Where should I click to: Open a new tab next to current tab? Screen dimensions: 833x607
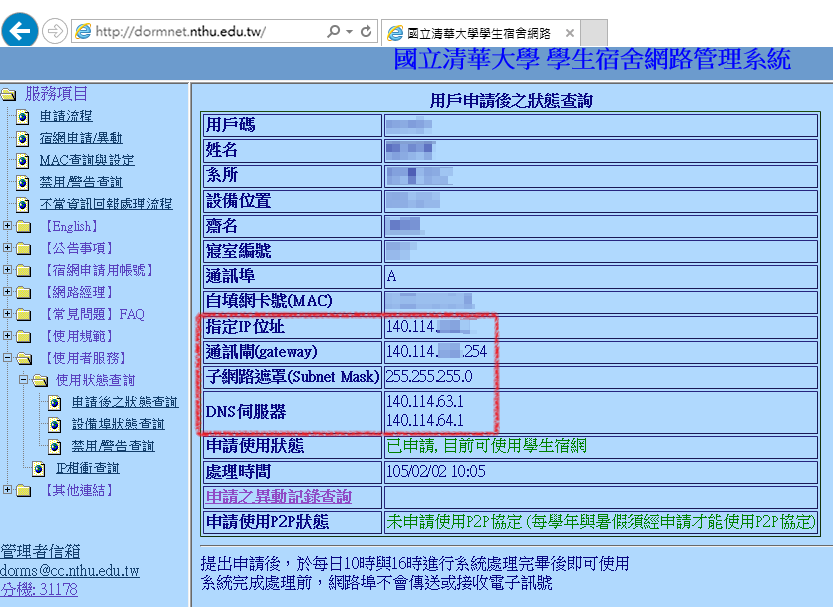pyautogui.click(x=594, y=33)
